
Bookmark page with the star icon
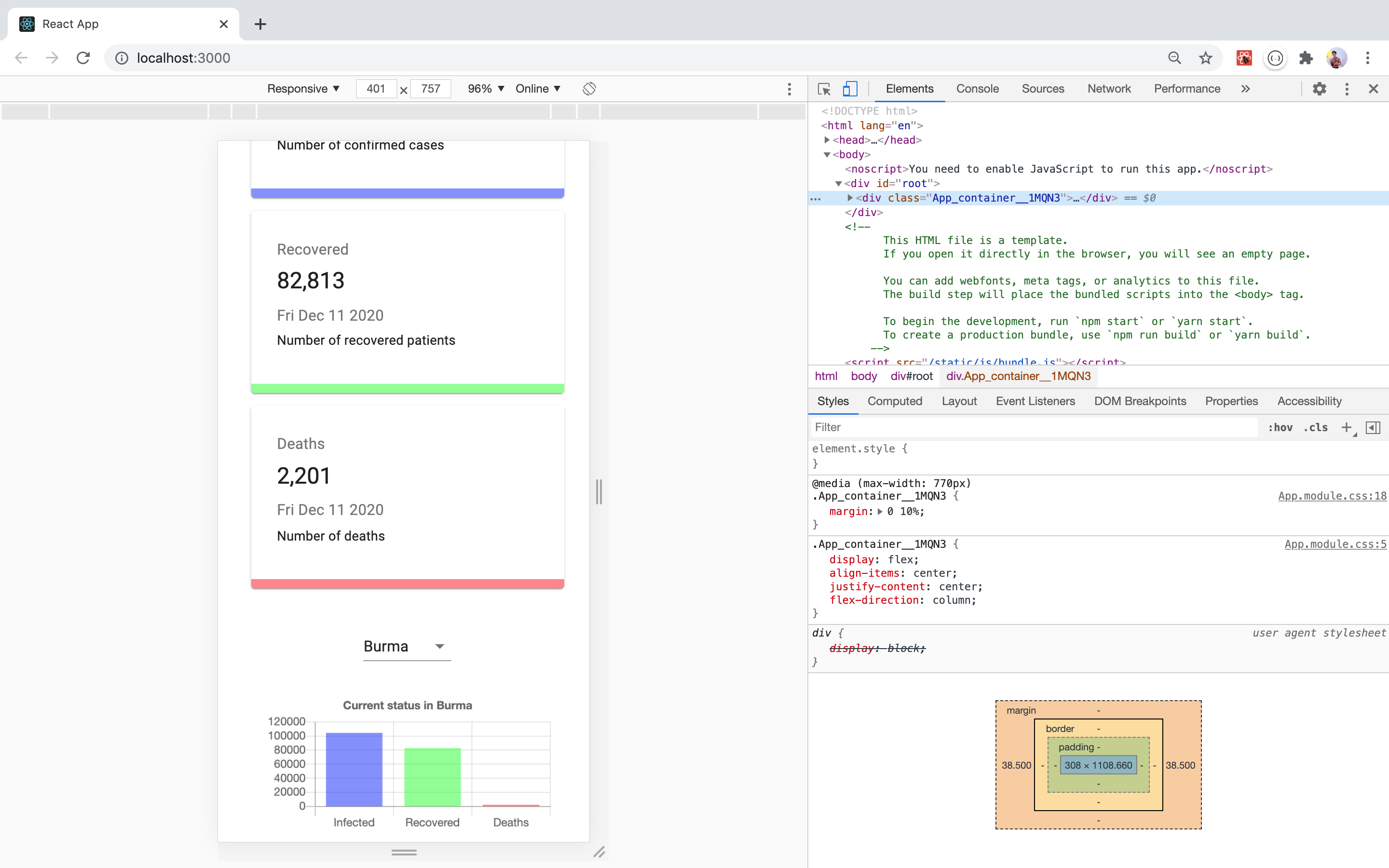[x=1205, y=58]
